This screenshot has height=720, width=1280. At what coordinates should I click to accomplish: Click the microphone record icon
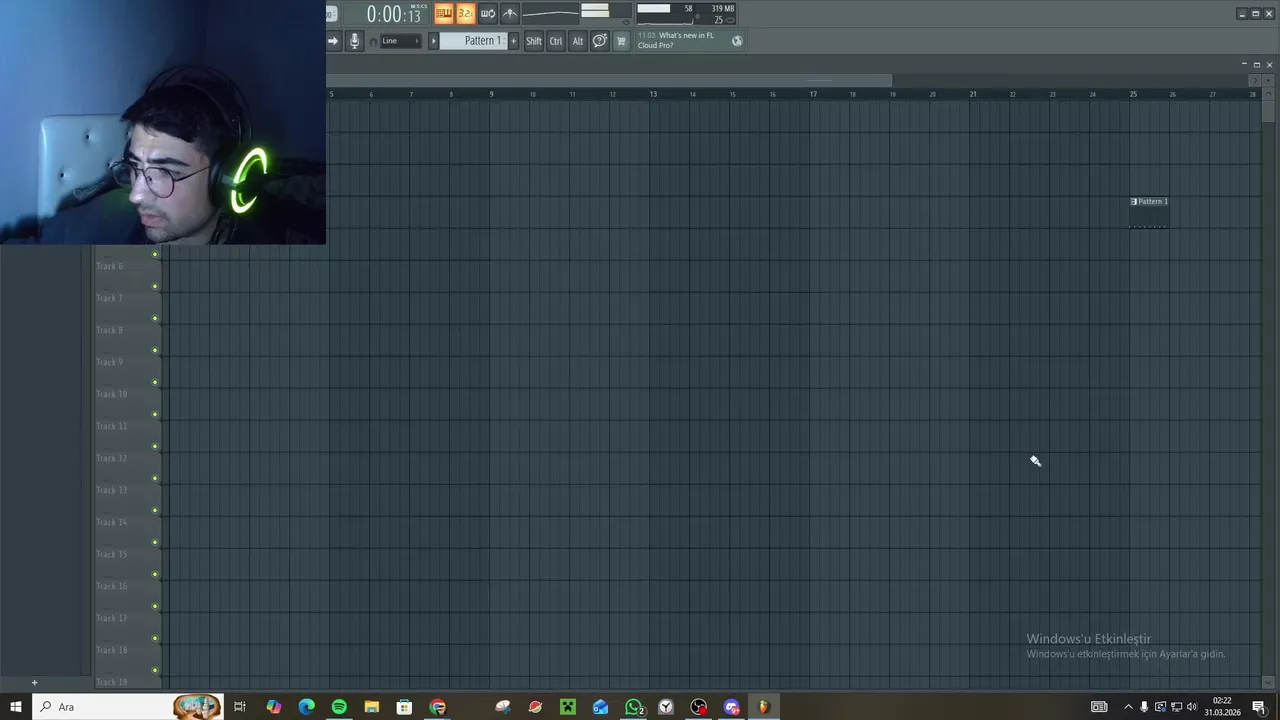354,41
